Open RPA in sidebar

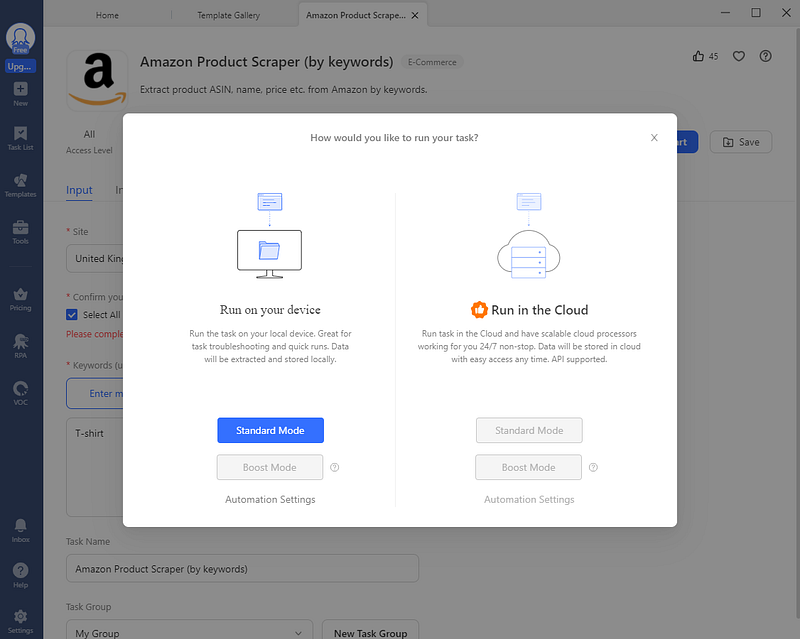click(x=20, y=345)
